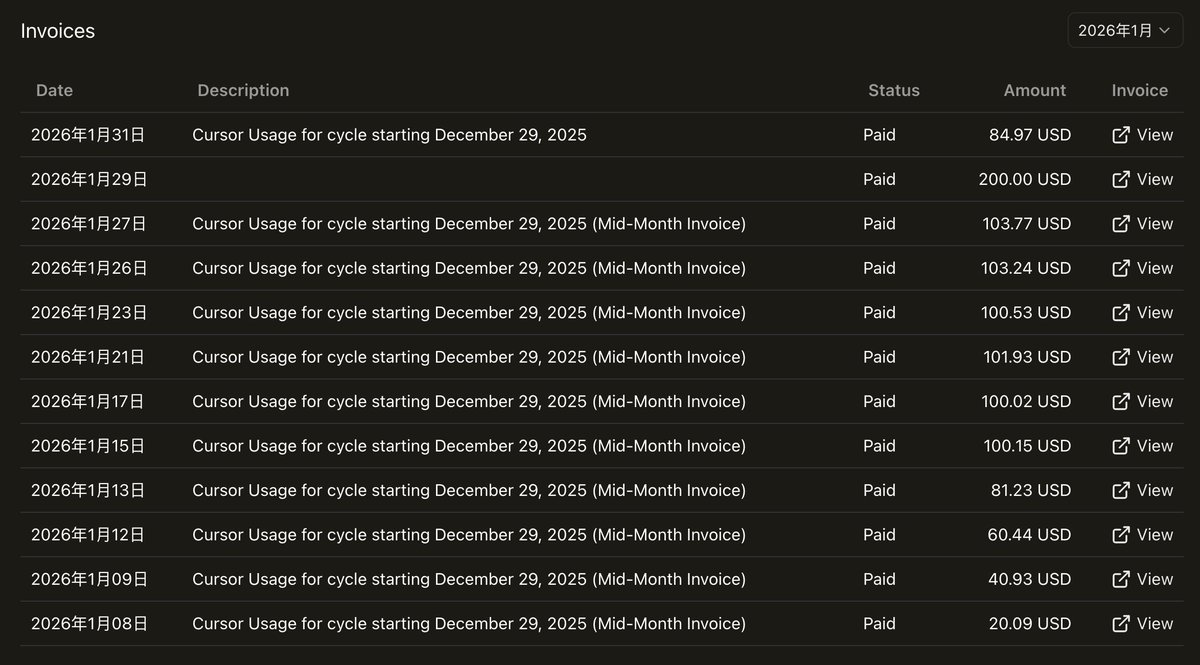Screen dimensions: 1200x665
Task: Click the Amount column header
Action: 1035,90
